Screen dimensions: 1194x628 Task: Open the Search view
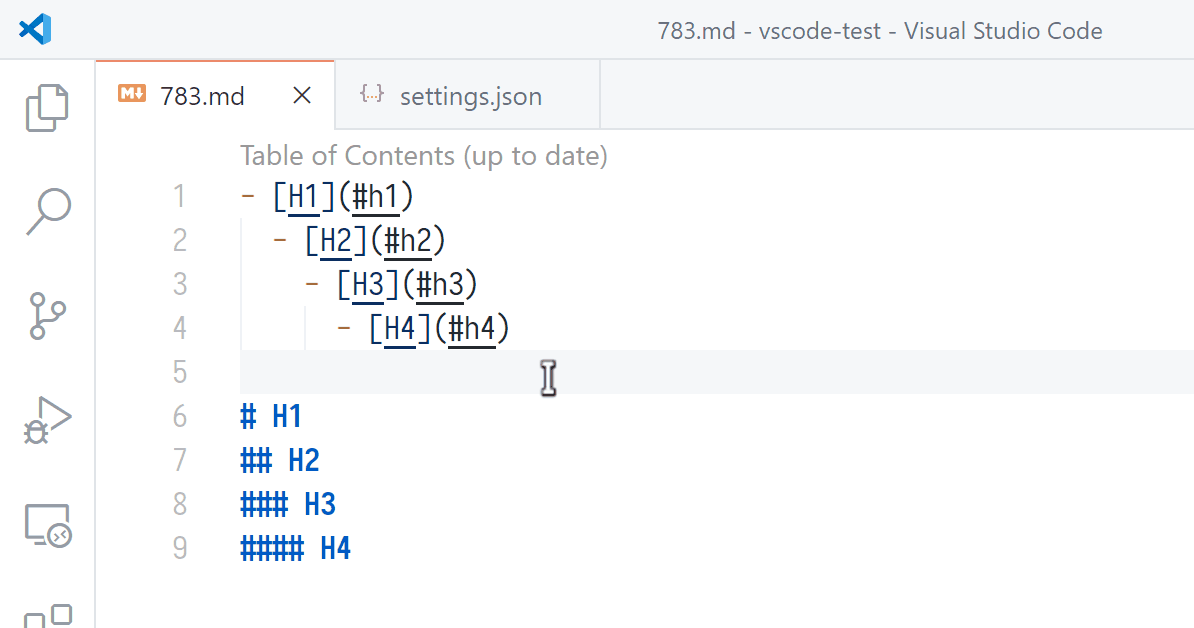[47, 212]
